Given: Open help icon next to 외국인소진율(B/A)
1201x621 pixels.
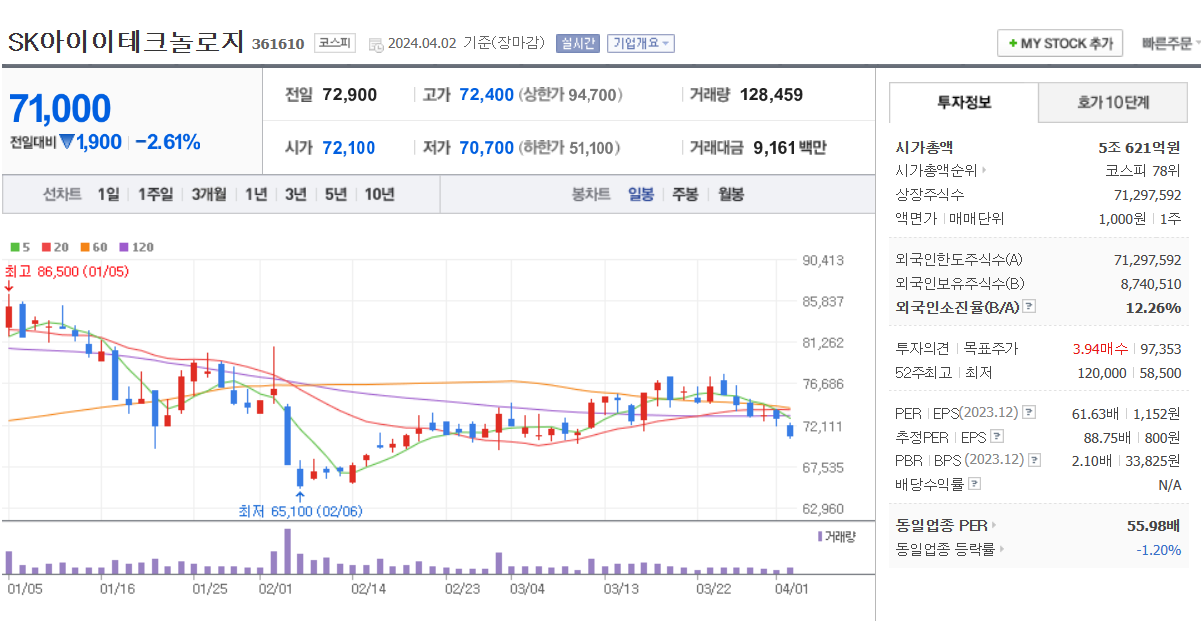Looking at the screenshot, I should coord(1030,307).
